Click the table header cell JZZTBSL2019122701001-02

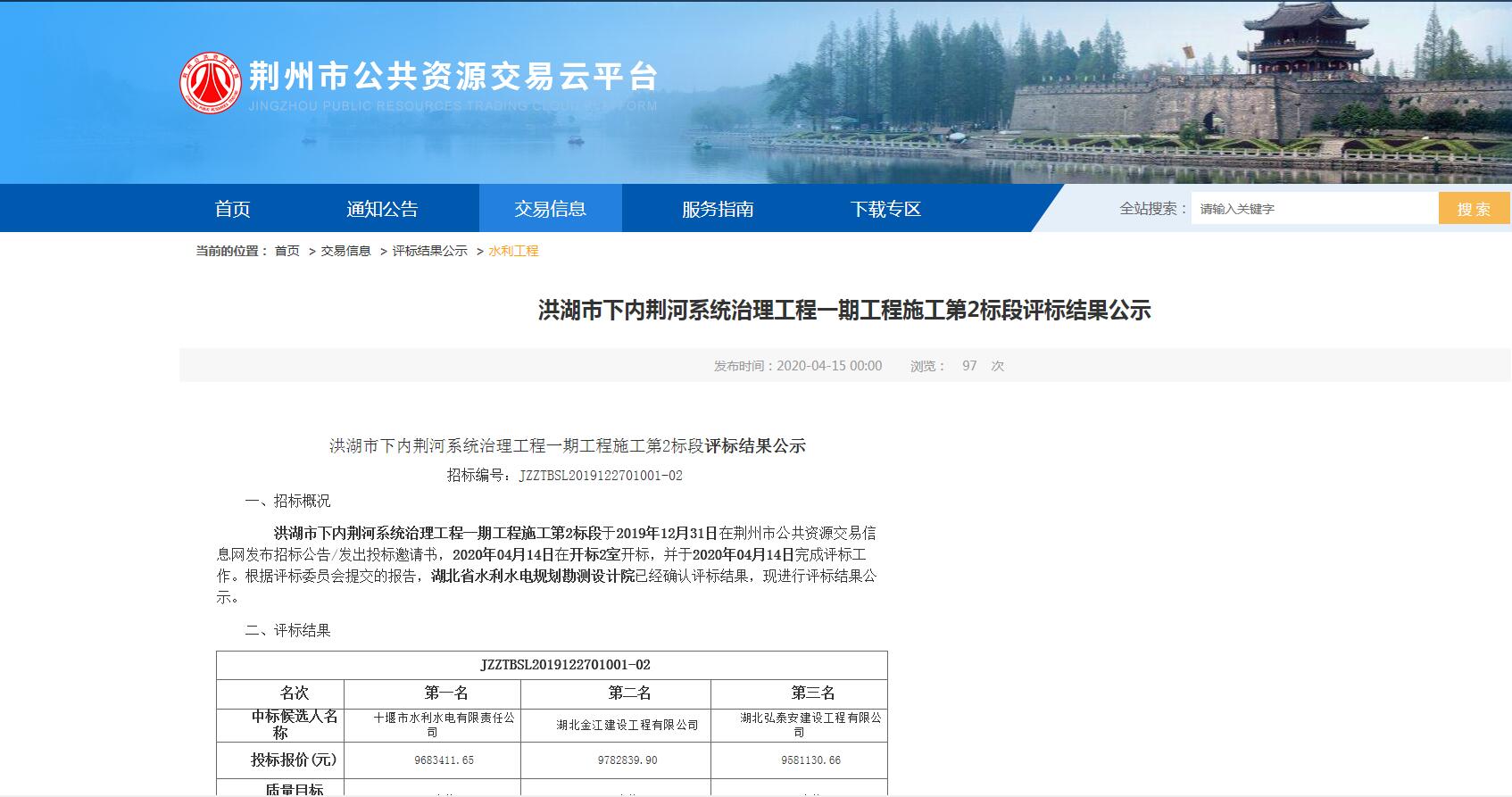(552, 665)
